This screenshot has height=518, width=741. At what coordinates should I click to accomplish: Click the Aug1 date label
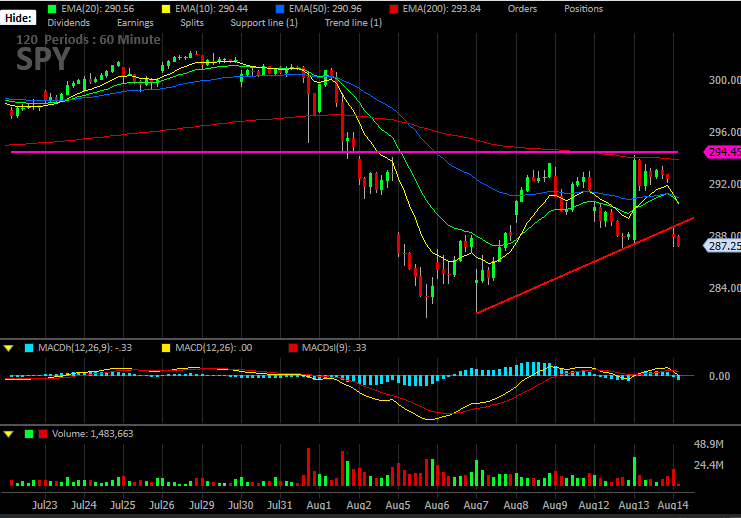click(319, 505)
